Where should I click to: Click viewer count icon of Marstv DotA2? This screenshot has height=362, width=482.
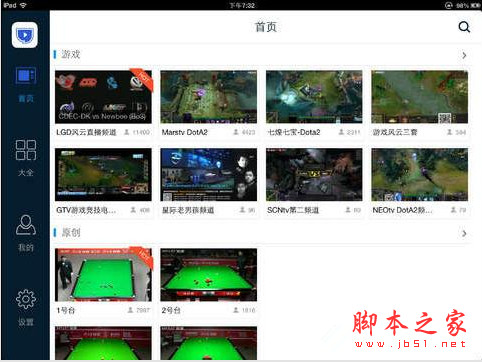(x=236, y=132)
